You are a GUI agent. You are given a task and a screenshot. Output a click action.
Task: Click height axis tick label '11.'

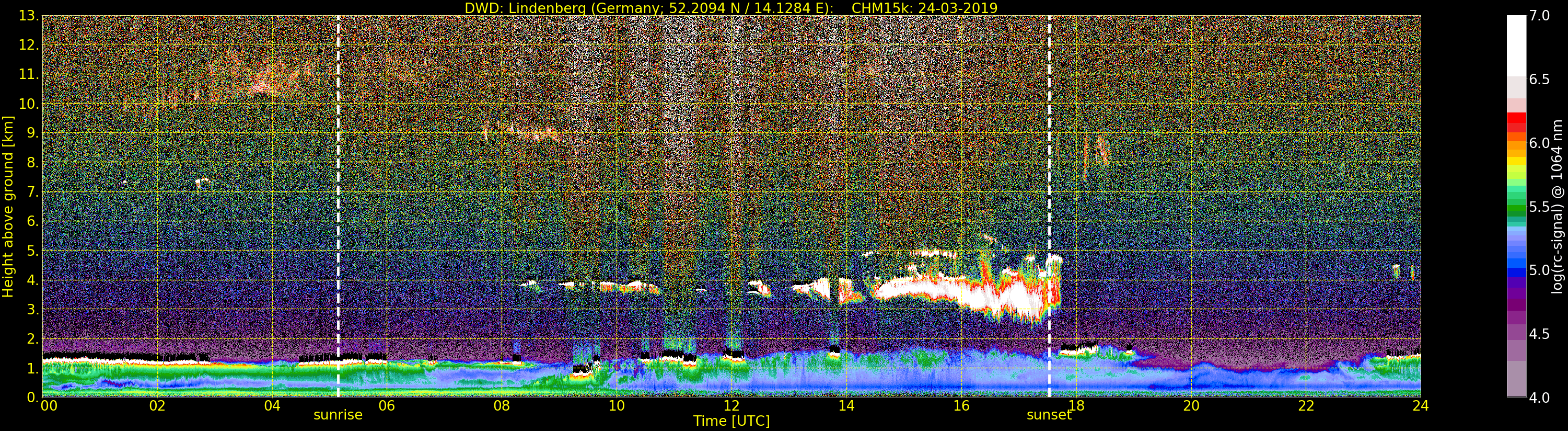29,74
